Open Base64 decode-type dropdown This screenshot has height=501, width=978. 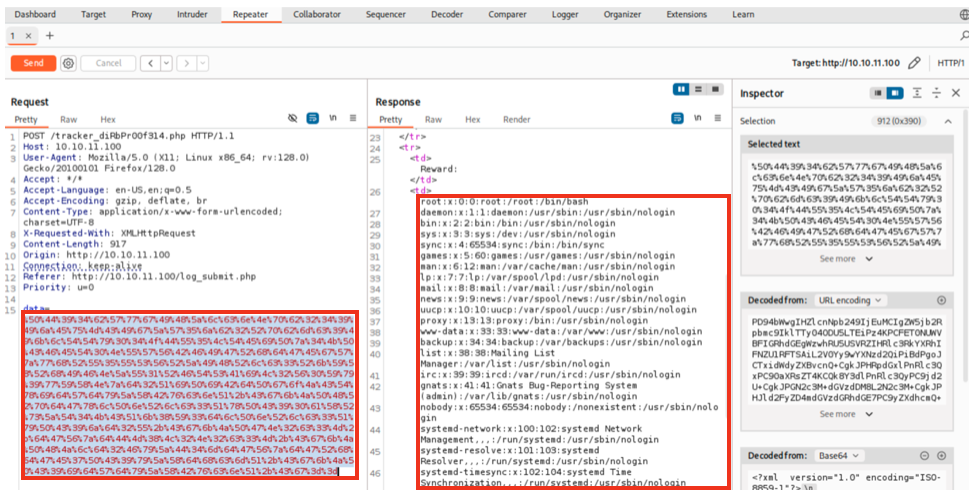838,455
